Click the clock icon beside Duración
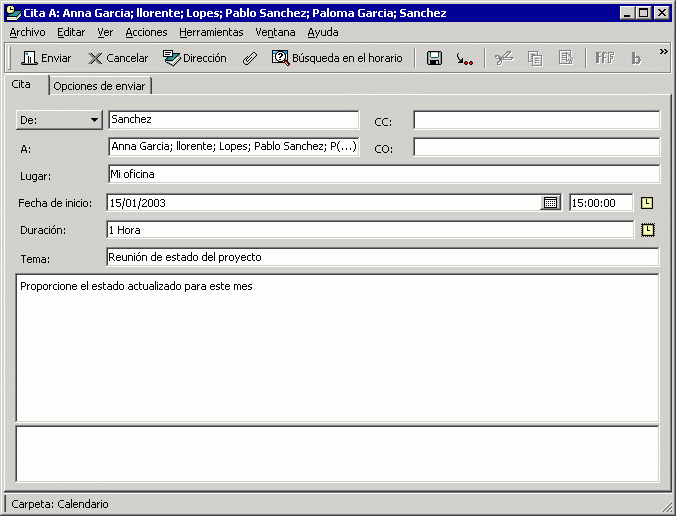The height and width of the screenshot is (516, 676). click(648, 230)
